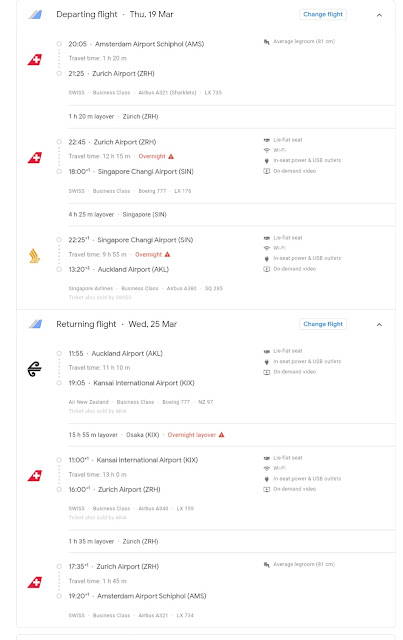Viewport: 403px width, 640px height.
Task: Collapse the Returning flight section
Action: click(379, 324)
